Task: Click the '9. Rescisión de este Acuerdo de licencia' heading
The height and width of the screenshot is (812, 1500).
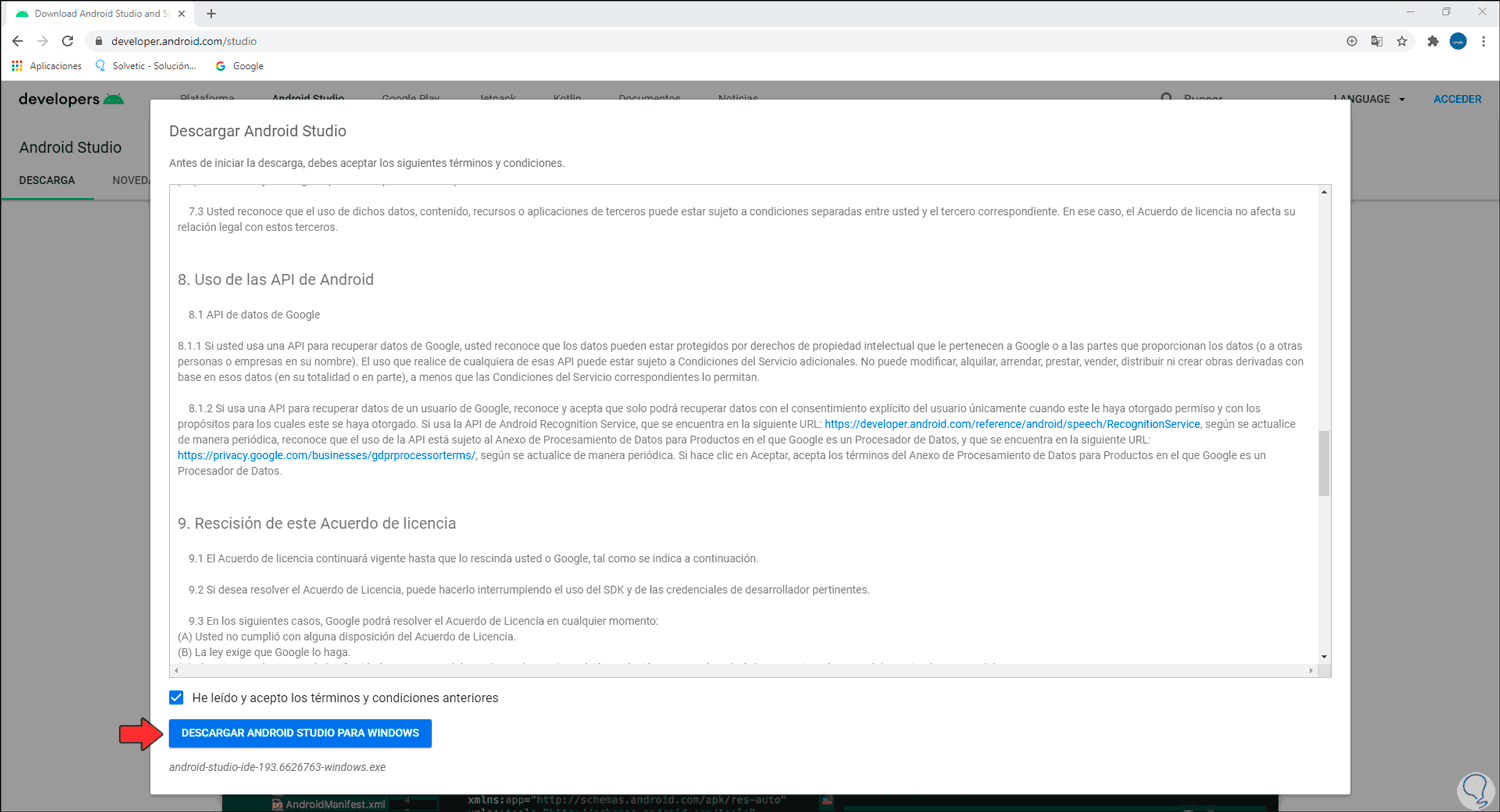Action: click(317, 523)
